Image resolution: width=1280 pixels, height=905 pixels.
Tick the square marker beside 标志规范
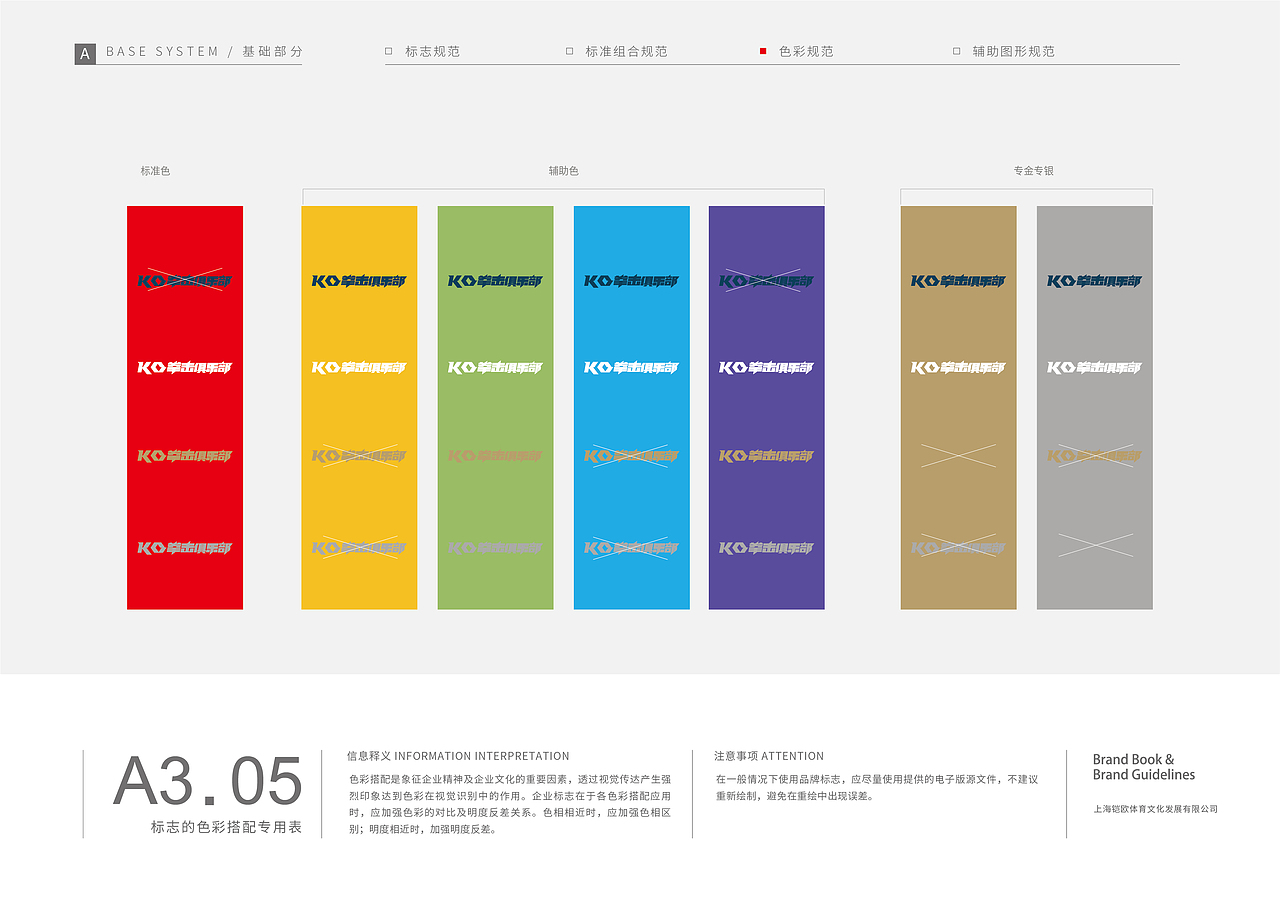coord(389,50)
